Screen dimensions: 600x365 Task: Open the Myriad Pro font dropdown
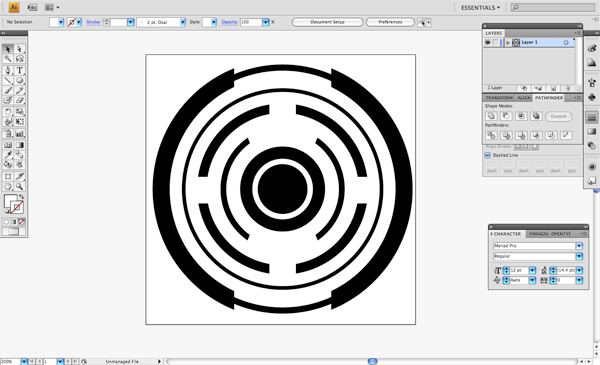pyautogui.click(x=579, y=246)
